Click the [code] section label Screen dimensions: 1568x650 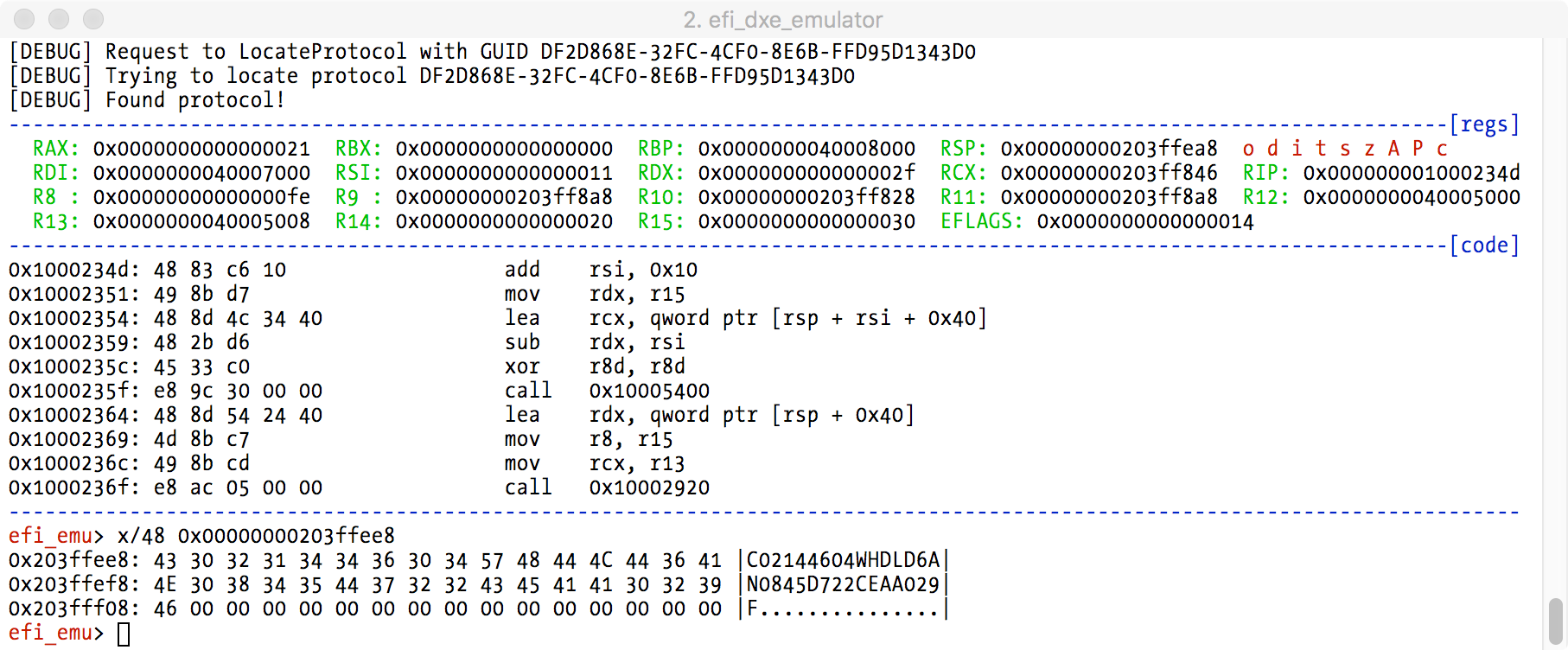pyautogui.click(x=1483, y=245)
